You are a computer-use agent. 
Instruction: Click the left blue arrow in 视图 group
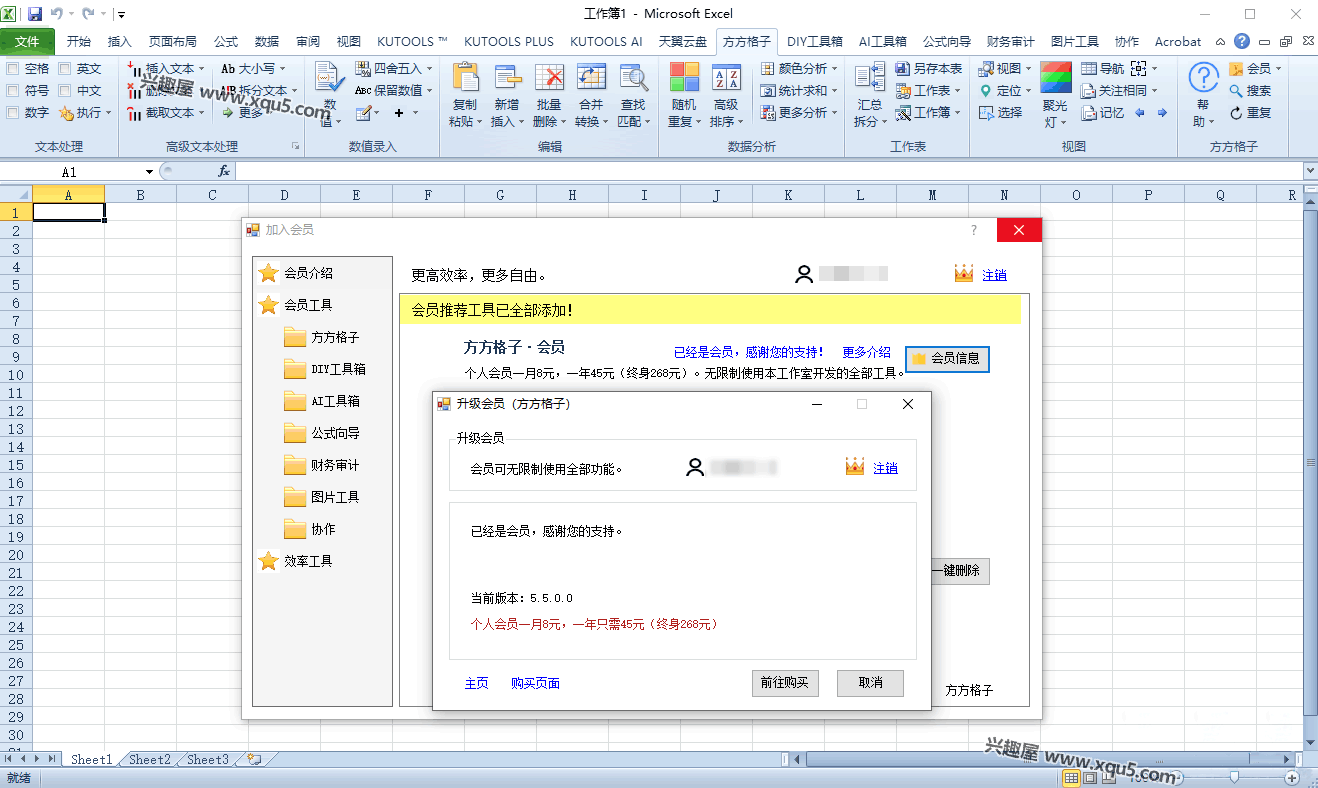pyautogui.click(x=1140, y=113)
